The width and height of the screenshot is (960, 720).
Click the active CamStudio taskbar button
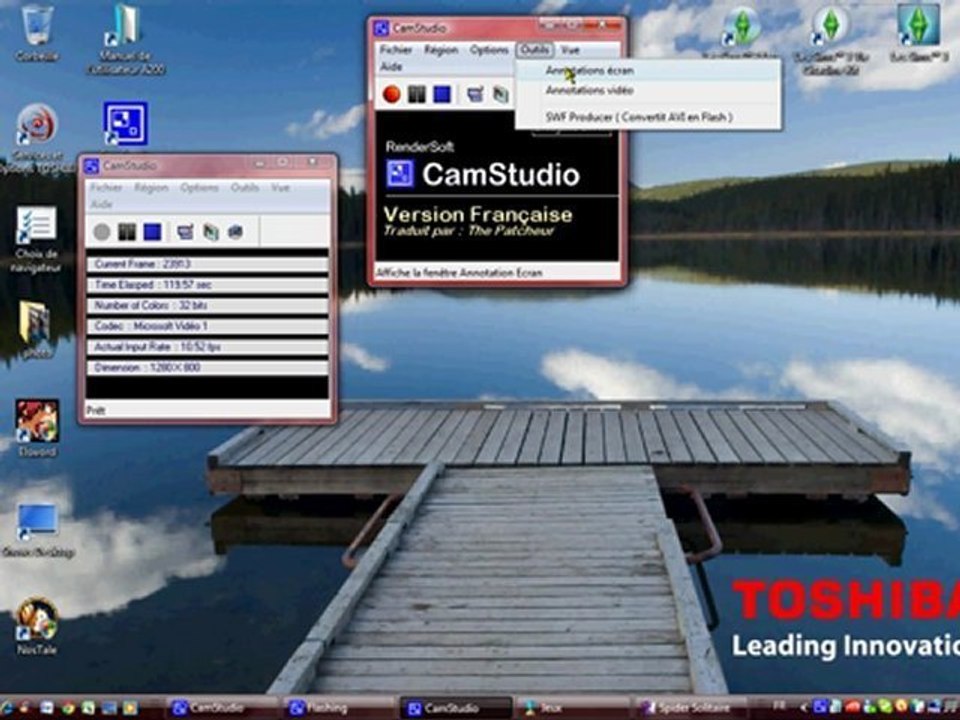pyautogui.click(x=456, y=708)
